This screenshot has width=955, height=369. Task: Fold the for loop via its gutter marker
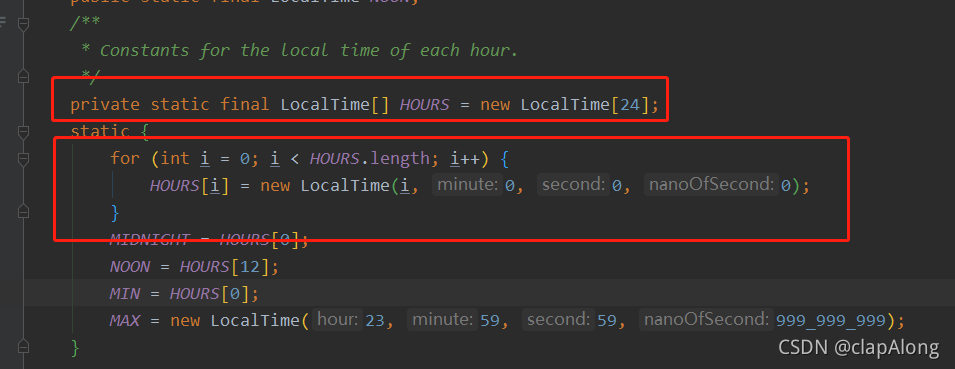pos(23,159)
